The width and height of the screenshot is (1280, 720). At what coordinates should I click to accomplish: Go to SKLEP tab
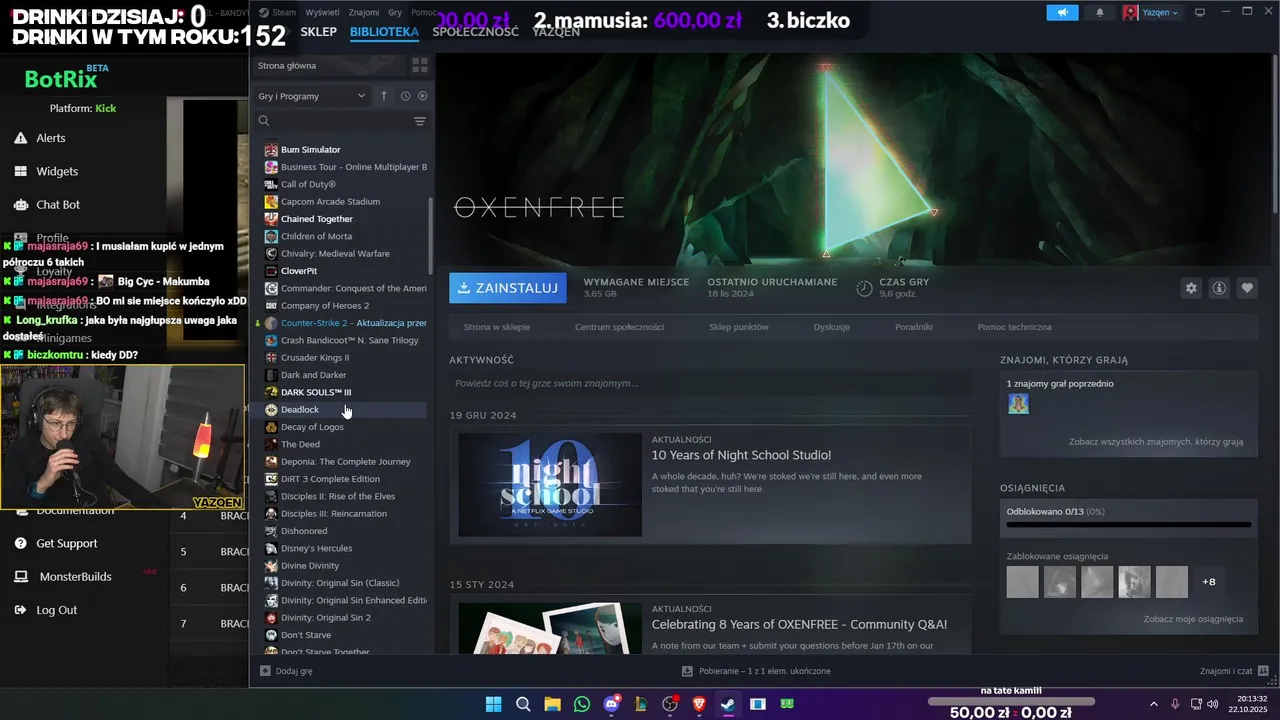click(318, 32)
